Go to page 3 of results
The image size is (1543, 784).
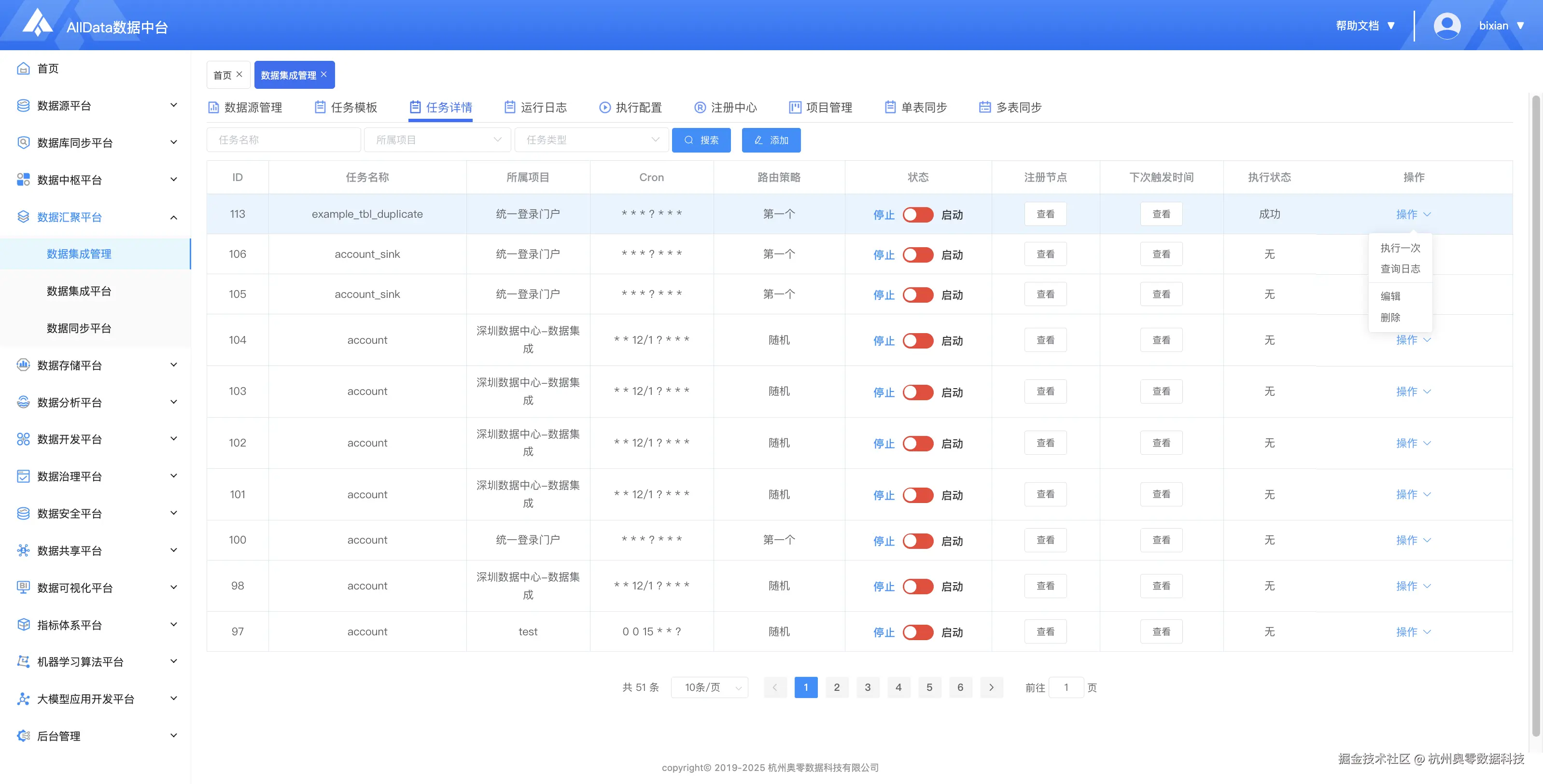(x=868, y=687)
